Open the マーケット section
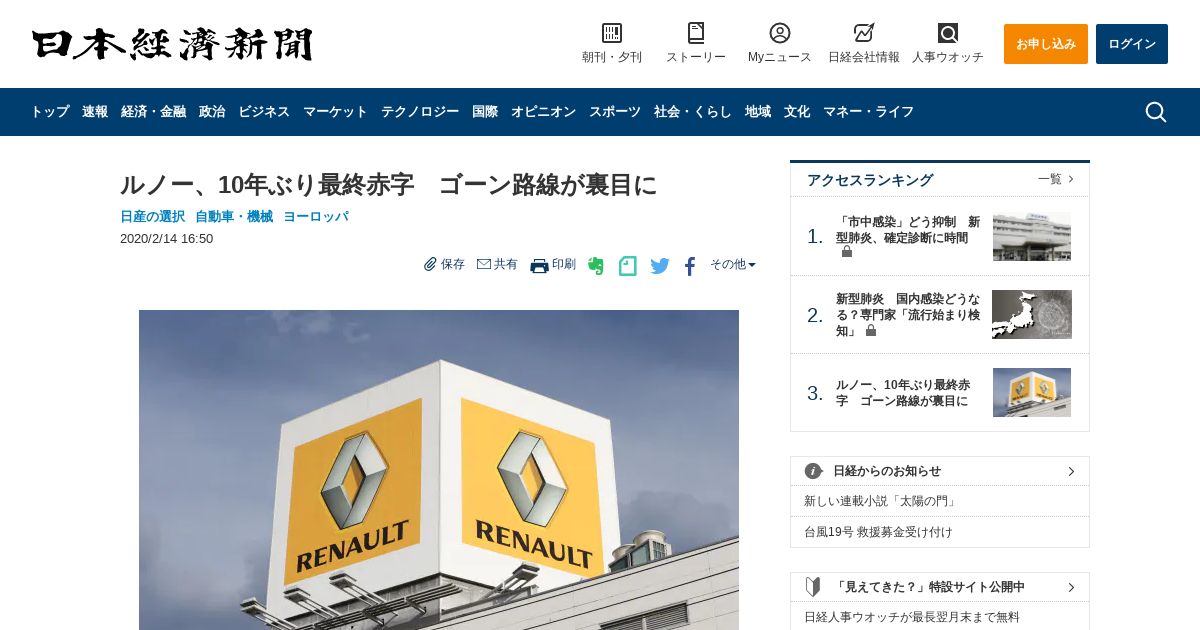 coord(336,112)
